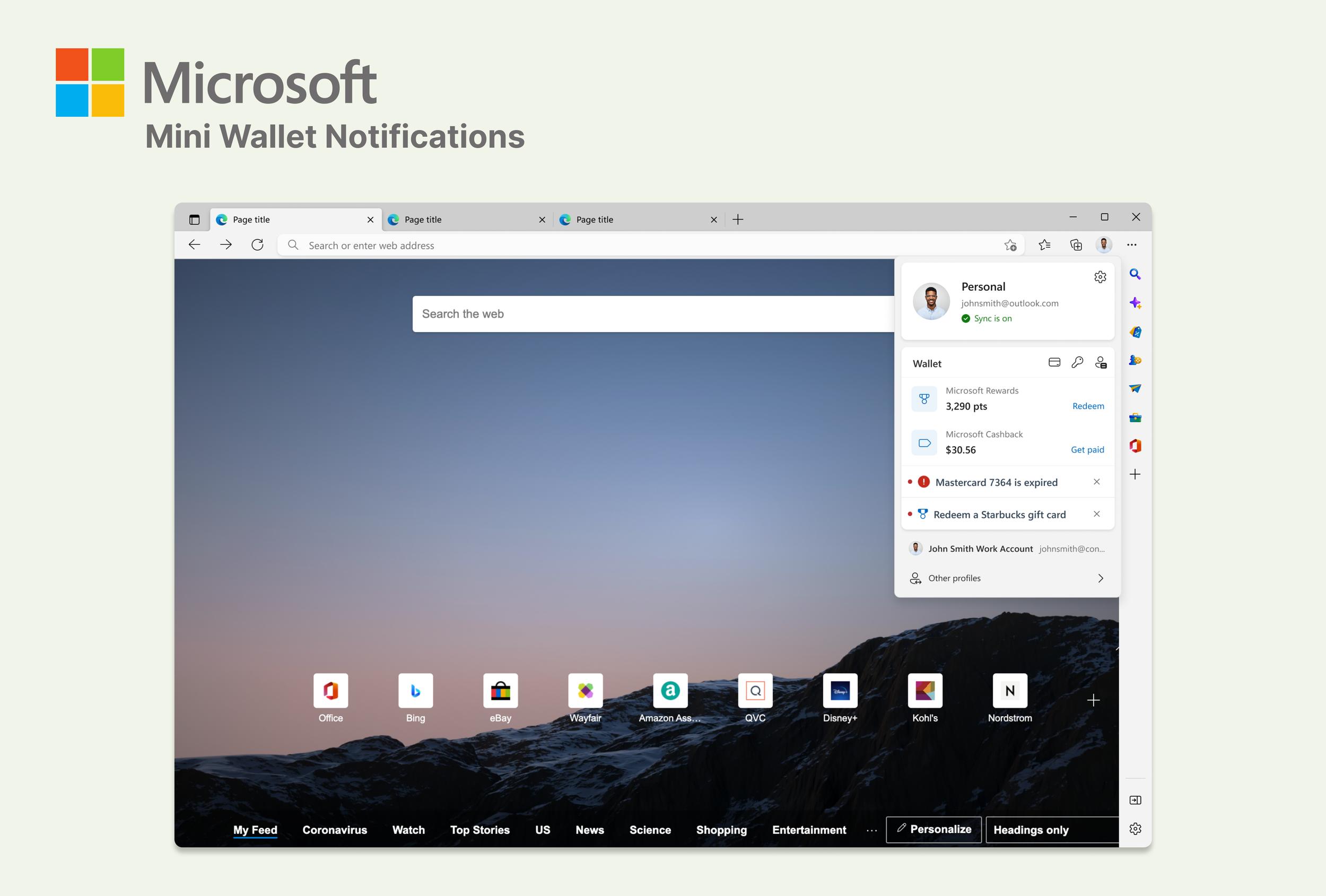Dismiss the Mastercard 7364 expired notification
The width and height of the screenshot is (1326, 896).
pos(1096,482)
